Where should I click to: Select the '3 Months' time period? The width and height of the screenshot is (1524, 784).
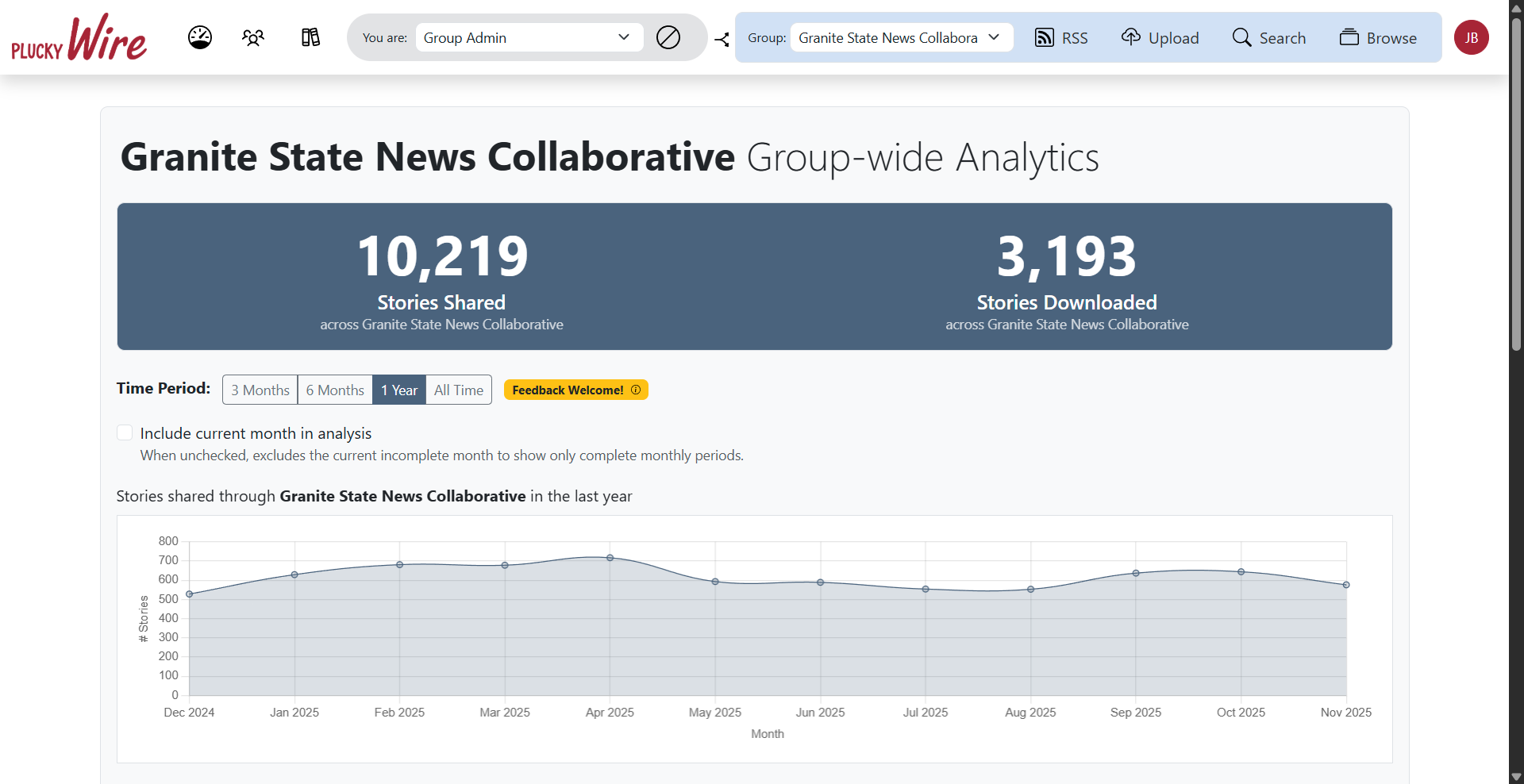[260, 390]
